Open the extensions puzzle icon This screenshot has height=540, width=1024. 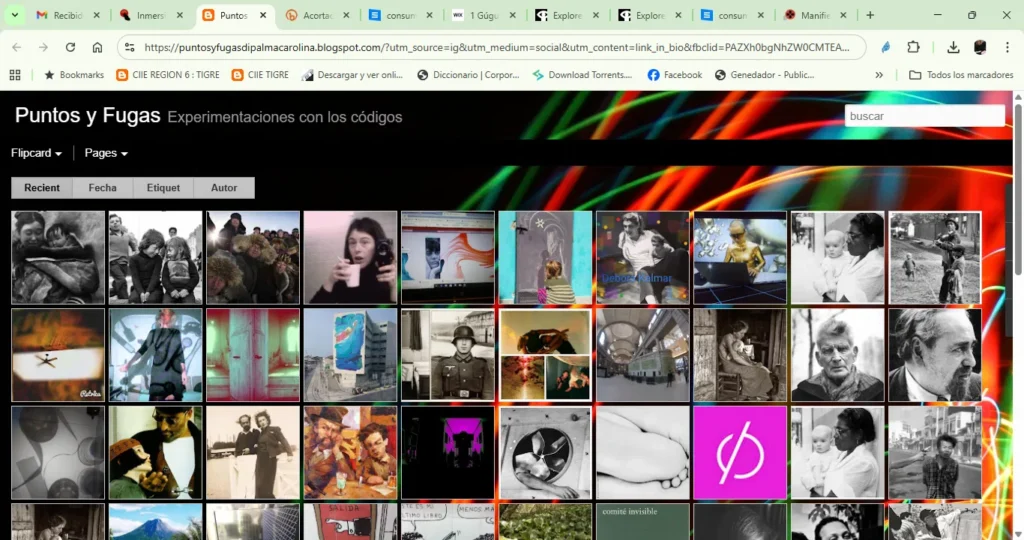[x=913, y=47]
